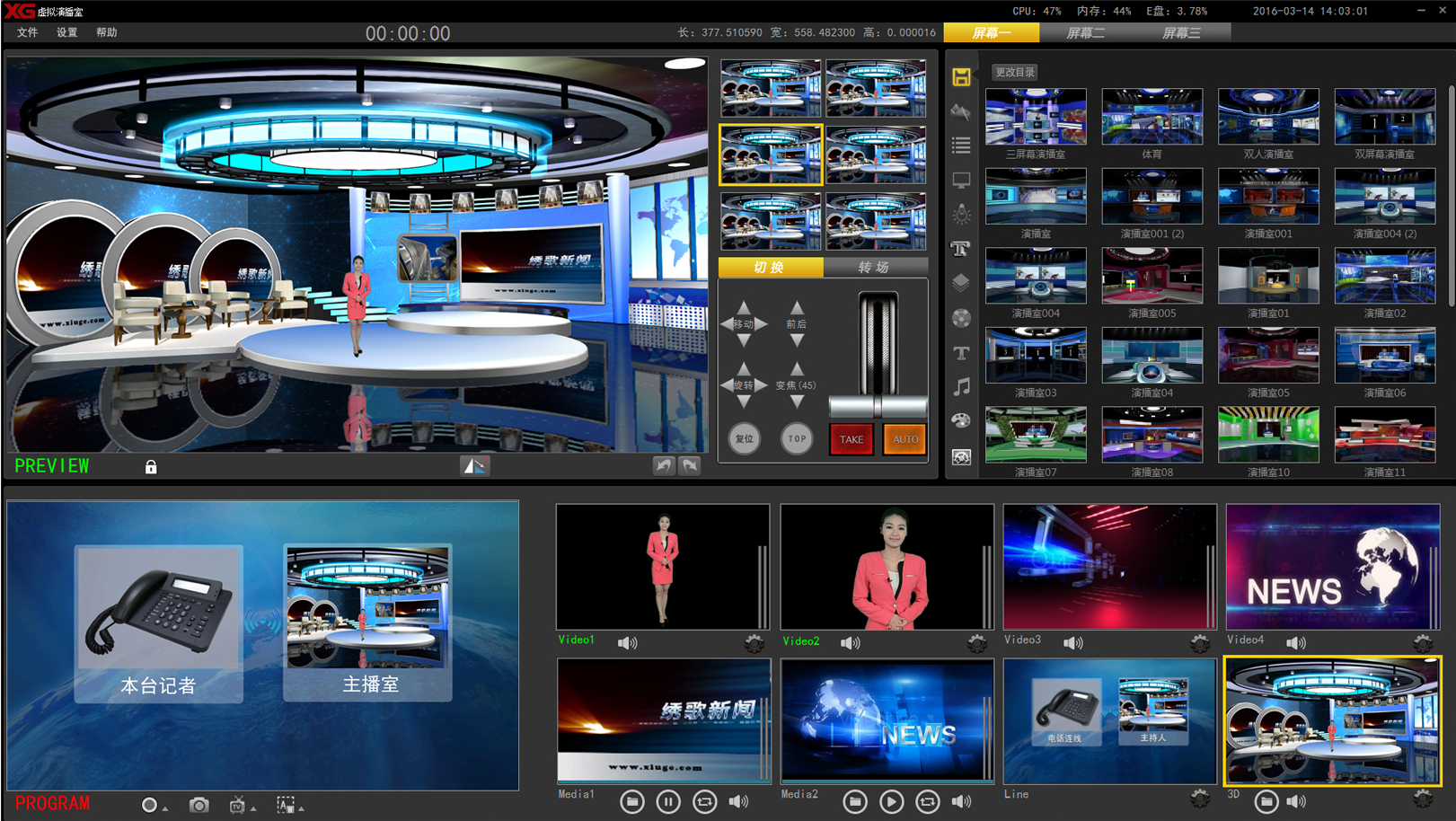Open the light bulb lighting panel

(x=961, y=215)
